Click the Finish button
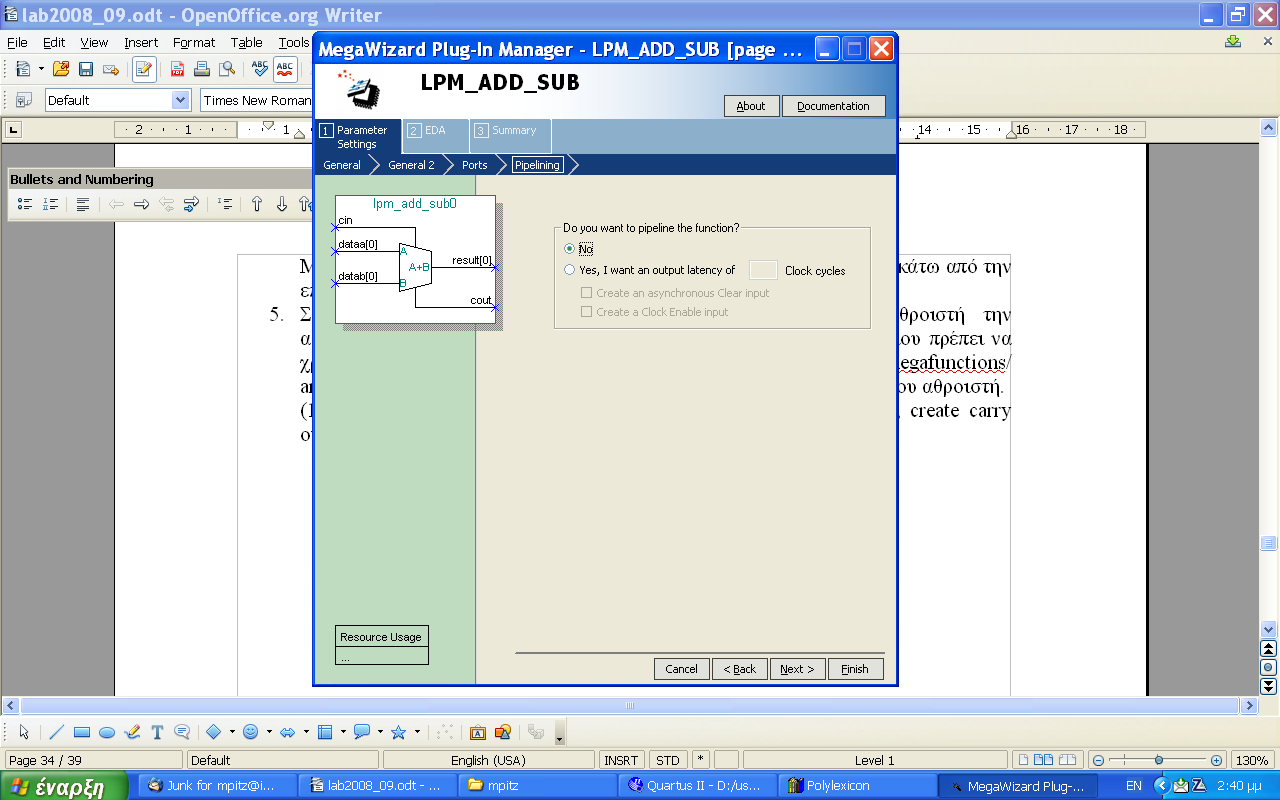The width and height of the screenshot is (1280, 800). (855, 669)
